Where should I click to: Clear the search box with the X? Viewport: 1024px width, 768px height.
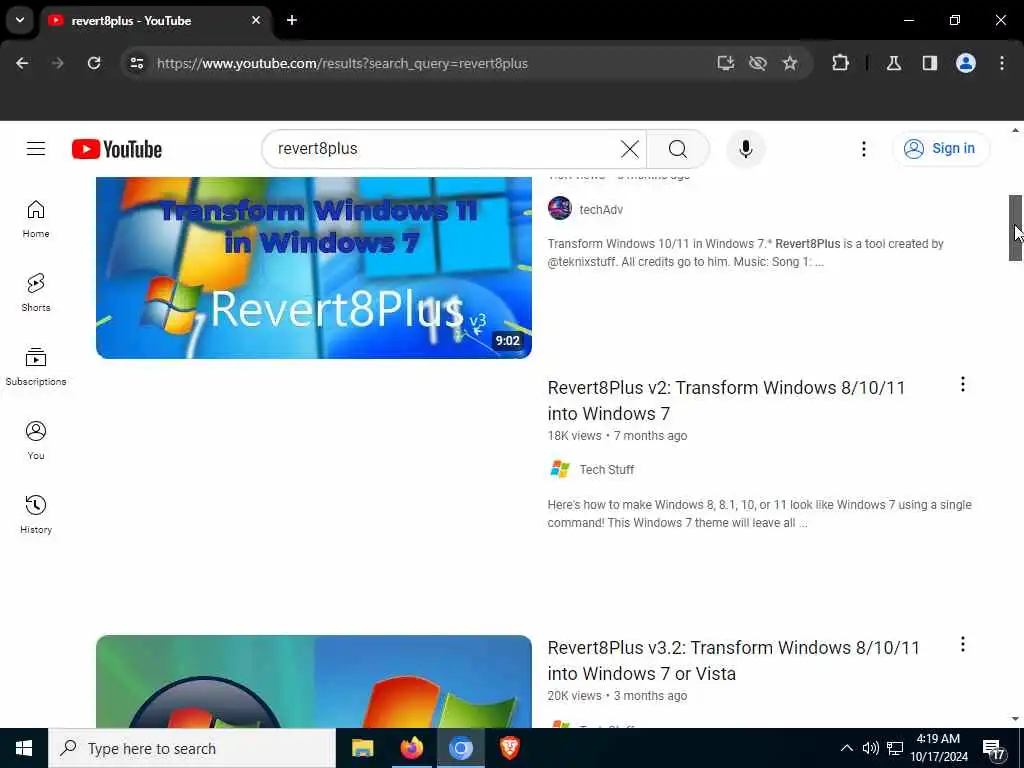coord(630,149)
